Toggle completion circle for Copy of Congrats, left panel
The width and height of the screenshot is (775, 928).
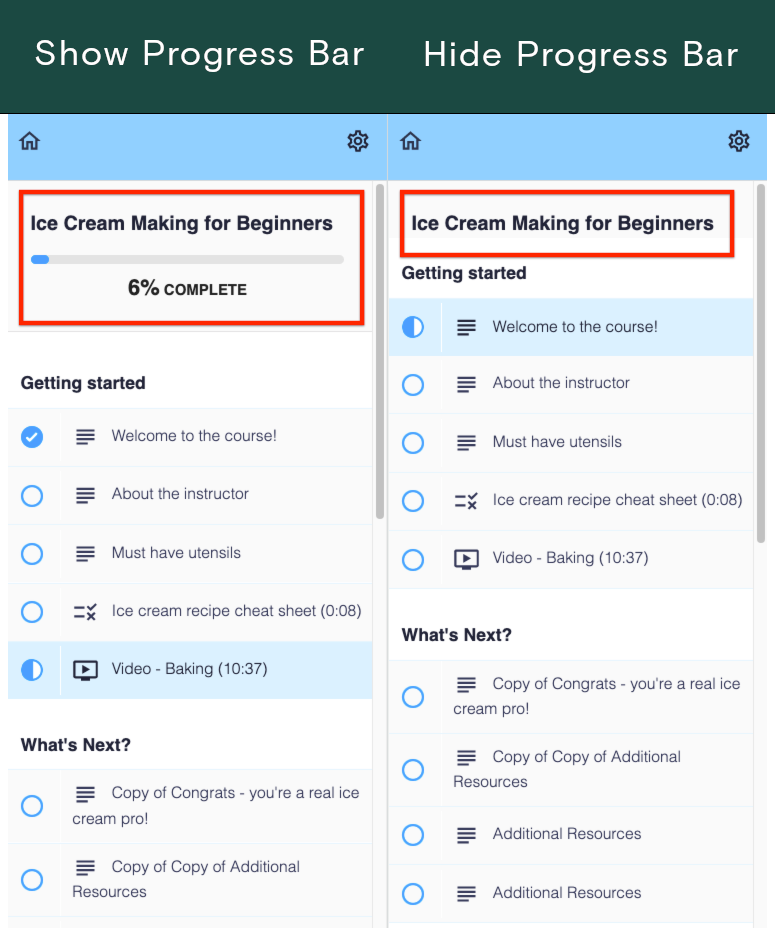(x=32, y=805)
